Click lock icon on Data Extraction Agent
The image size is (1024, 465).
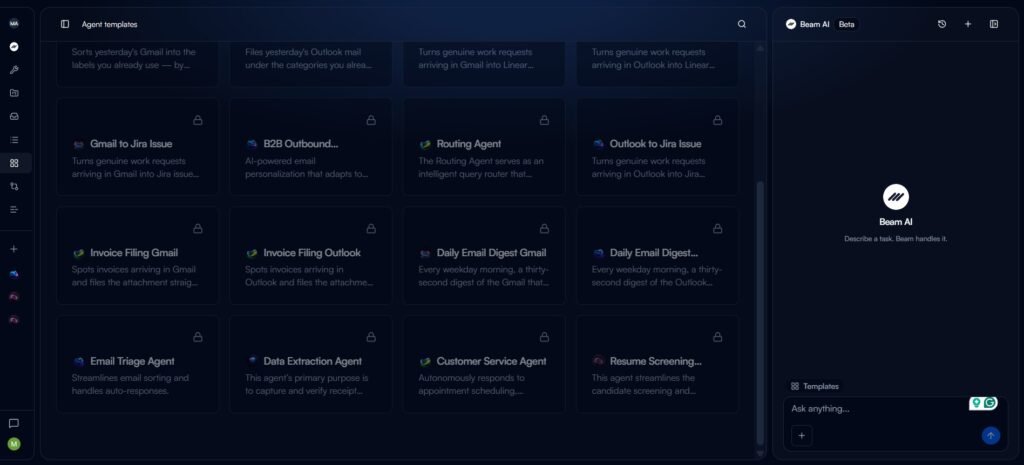tap(371, 337)
